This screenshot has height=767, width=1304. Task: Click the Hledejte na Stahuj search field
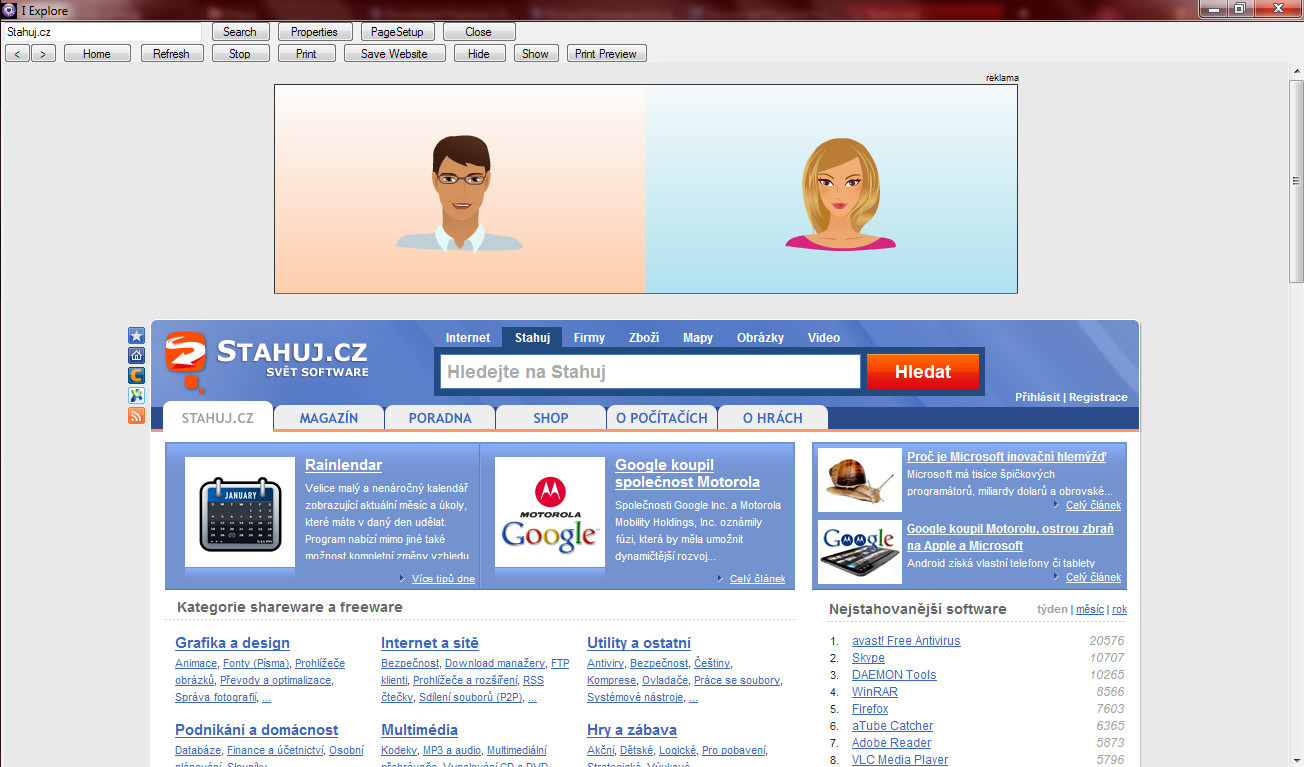pyautogui.click(x=650, y=372)
